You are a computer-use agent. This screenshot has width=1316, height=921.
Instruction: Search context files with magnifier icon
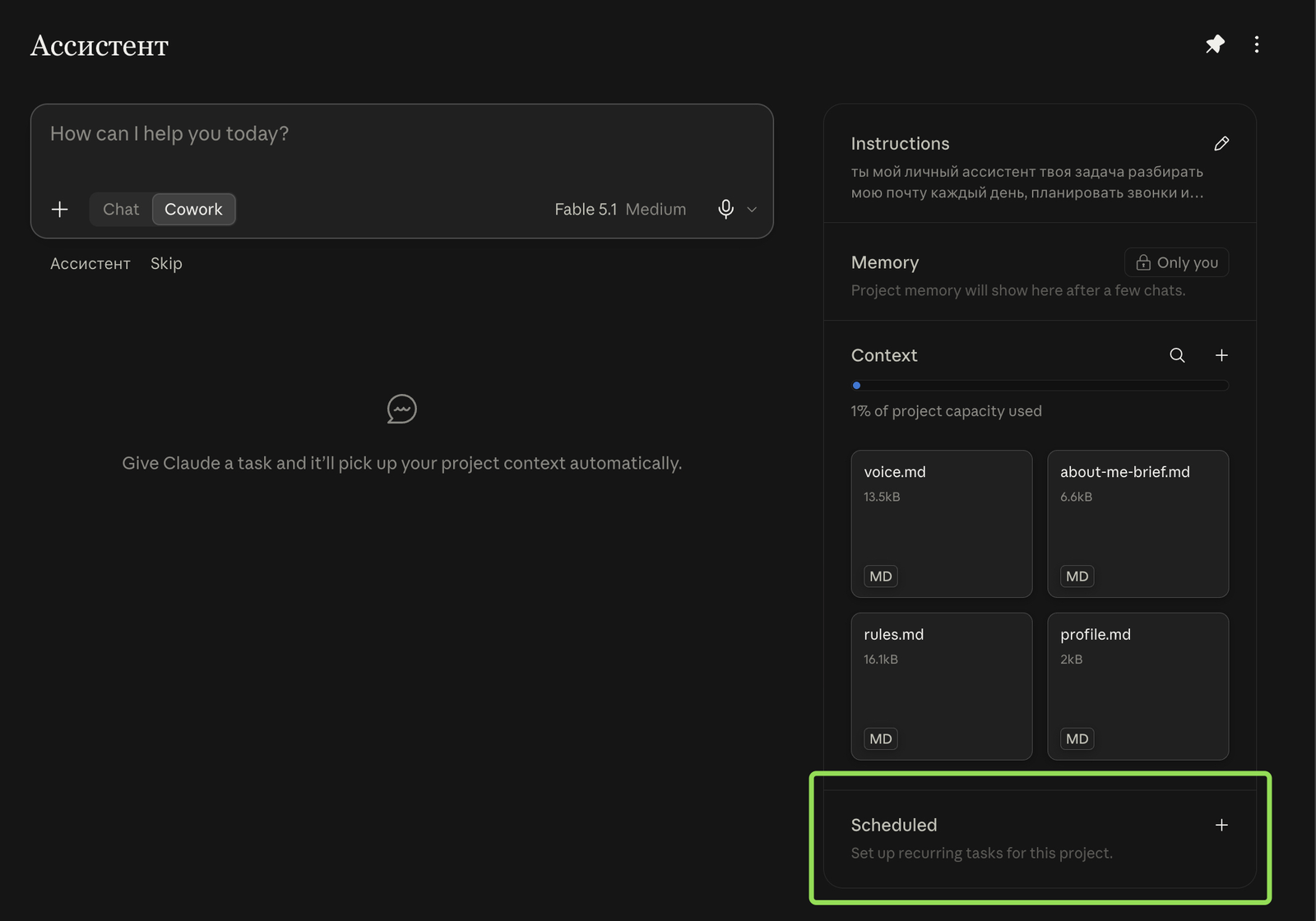[x=1177, y=355]
